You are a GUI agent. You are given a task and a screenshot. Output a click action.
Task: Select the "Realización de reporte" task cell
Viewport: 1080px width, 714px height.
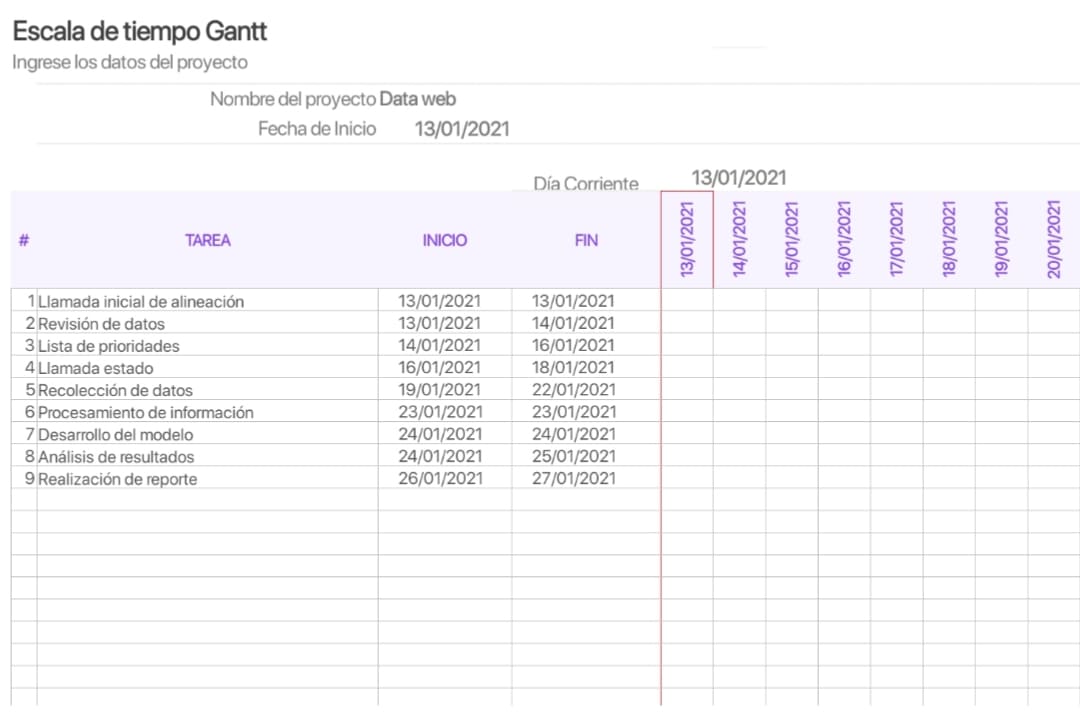click(x=117, y=479)
